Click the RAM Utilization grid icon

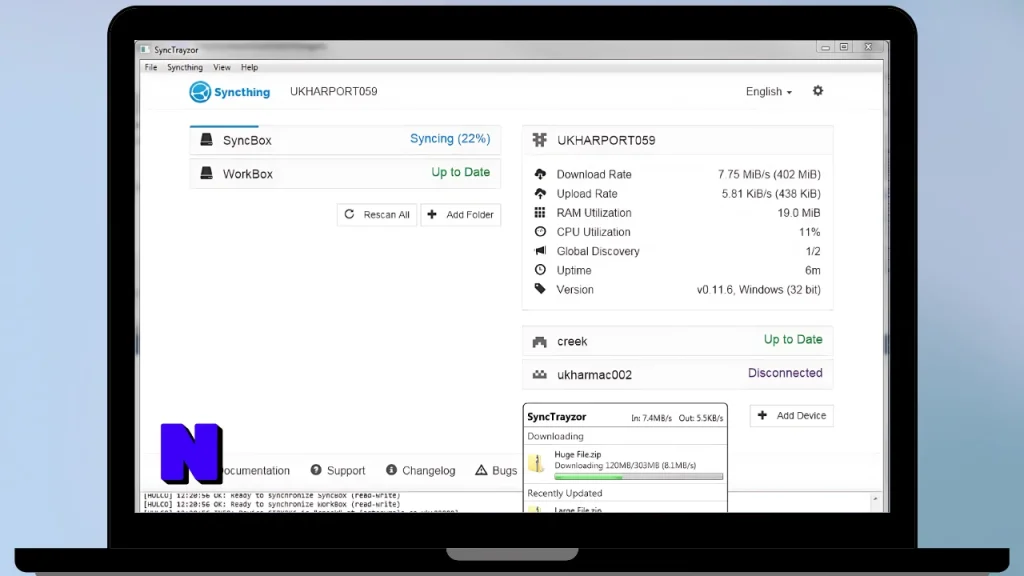point(540,212)
